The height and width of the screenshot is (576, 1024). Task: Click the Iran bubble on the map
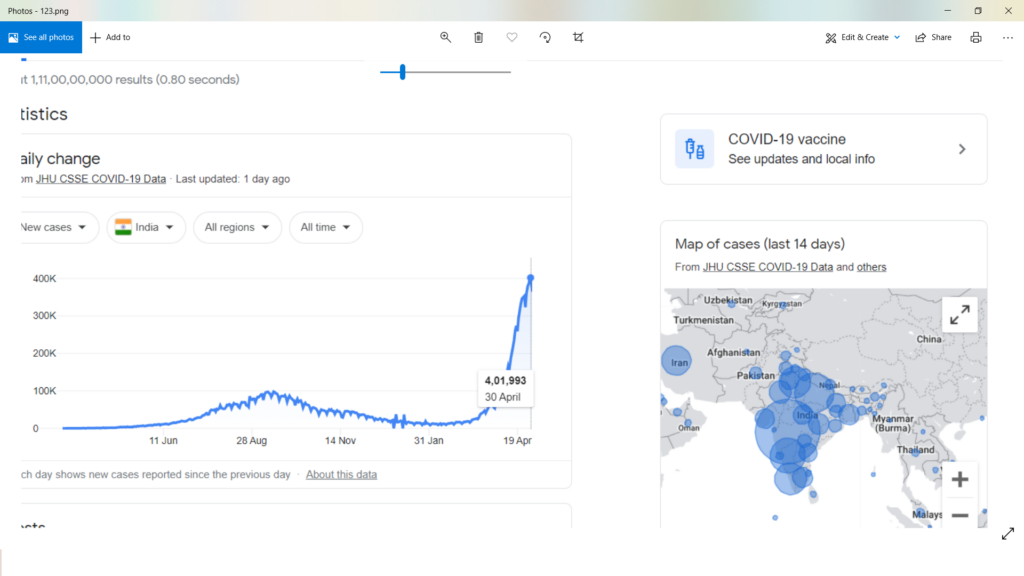tap(677, 361)
